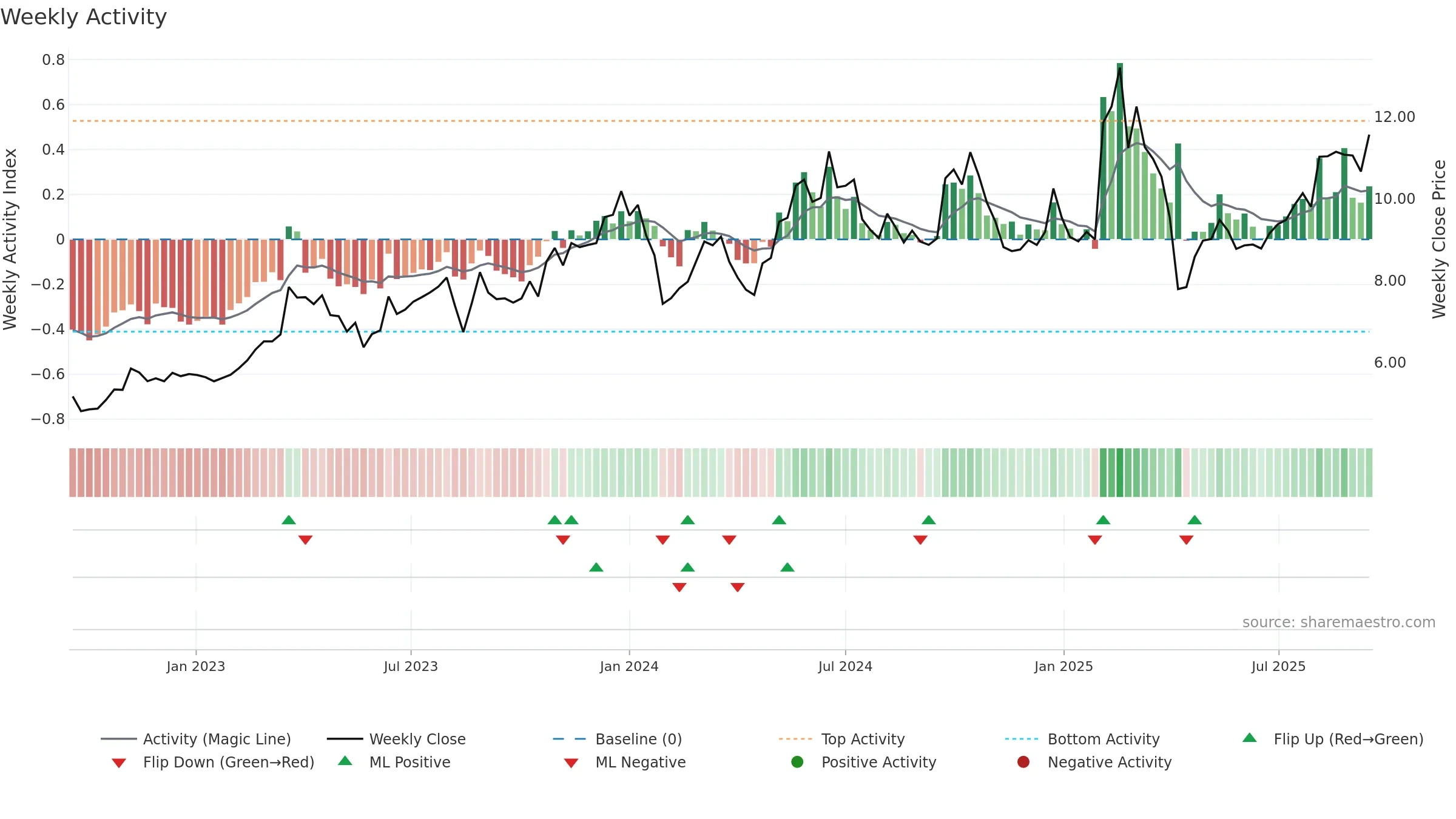The width and height of the screenshot is (1456, 819).
Task: Toggle Baseline (0) legend entry
Action: 618,739
